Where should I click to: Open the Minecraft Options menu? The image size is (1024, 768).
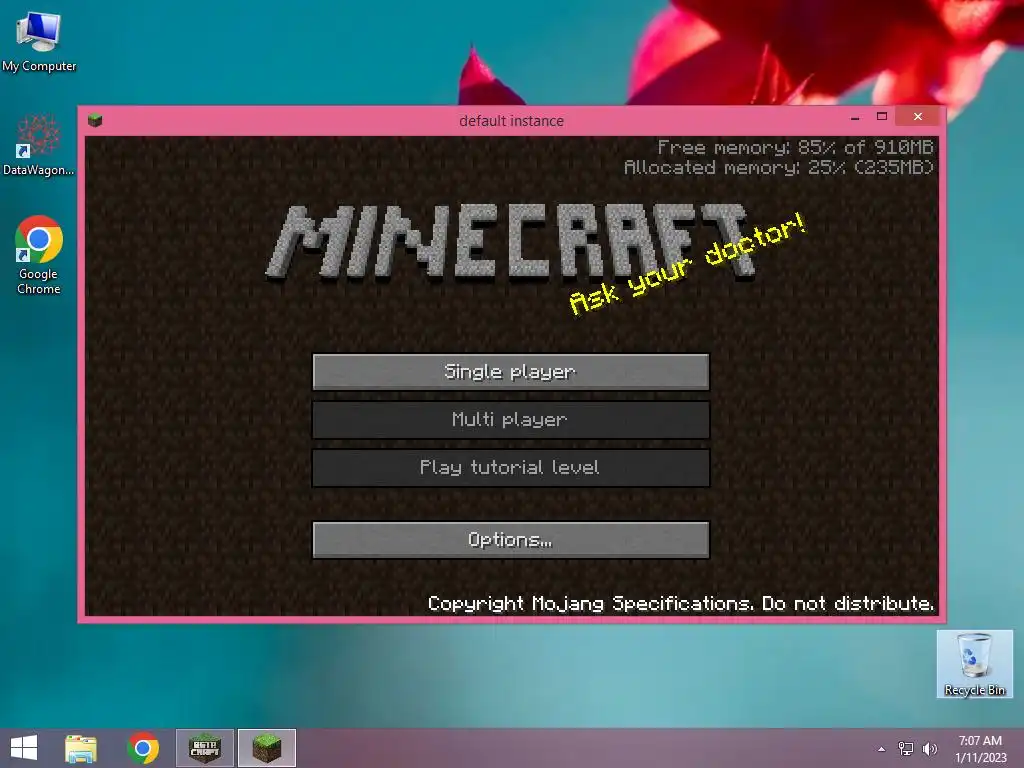[511, 539]
